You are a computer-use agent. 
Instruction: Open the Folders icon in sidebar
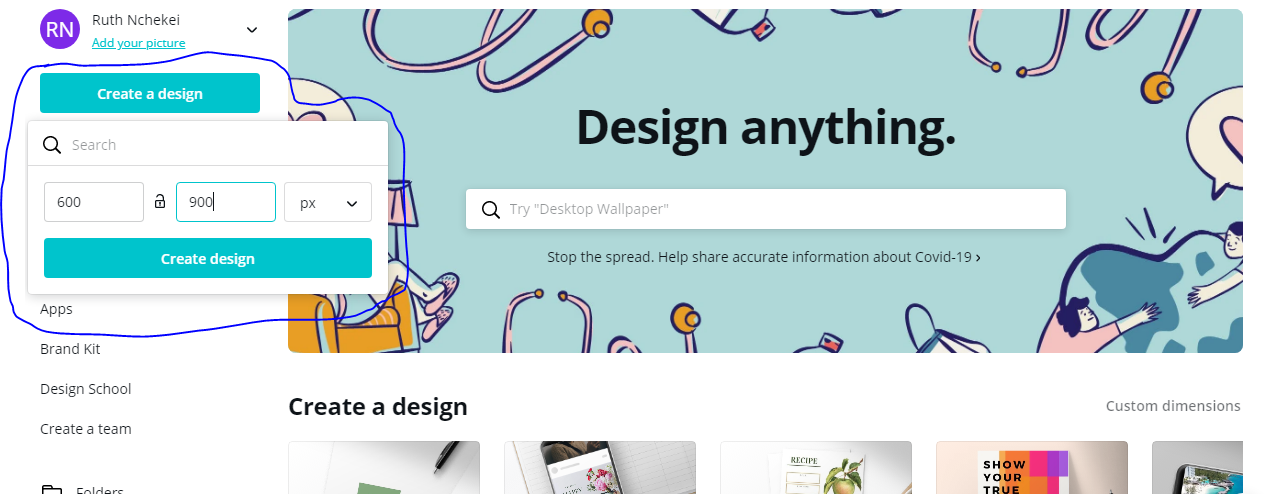(52, 490)
